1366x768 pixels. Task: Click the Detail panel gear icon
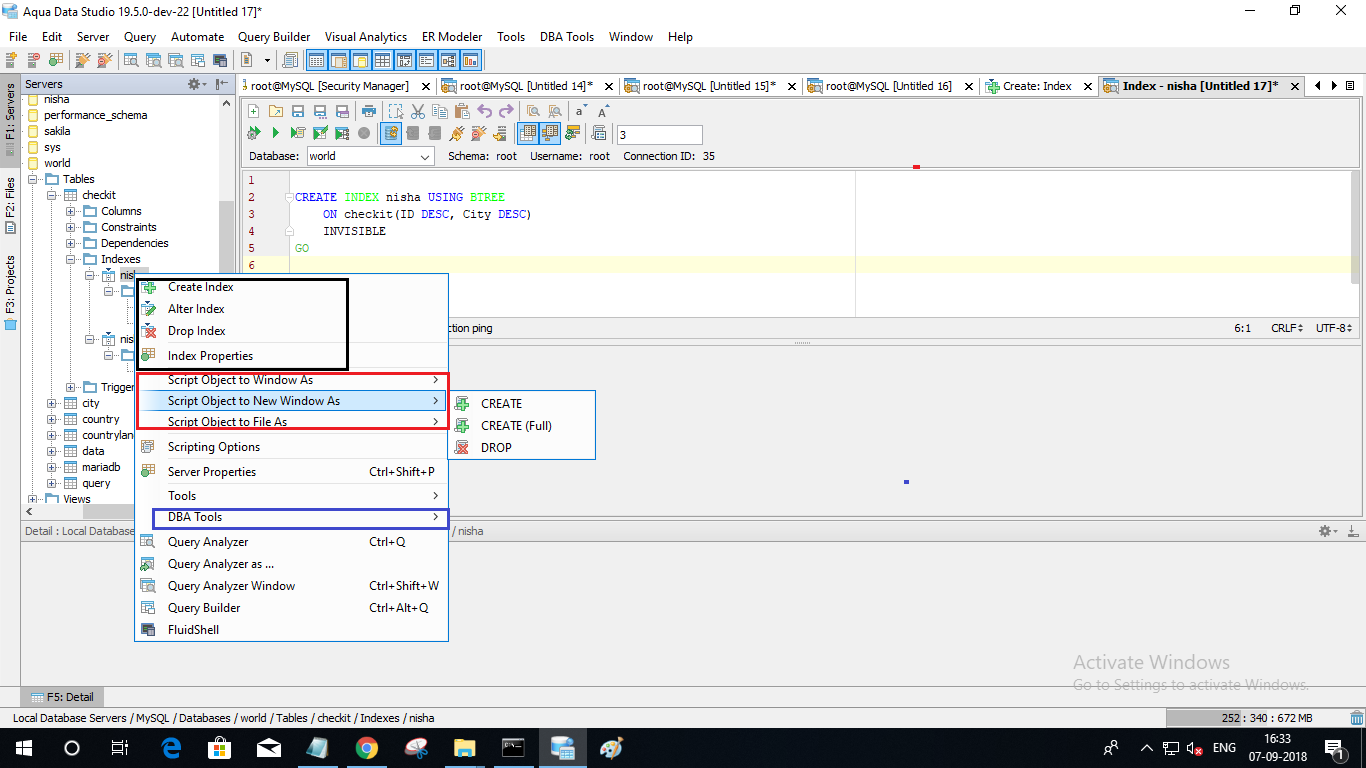(x=1326, y=531)
